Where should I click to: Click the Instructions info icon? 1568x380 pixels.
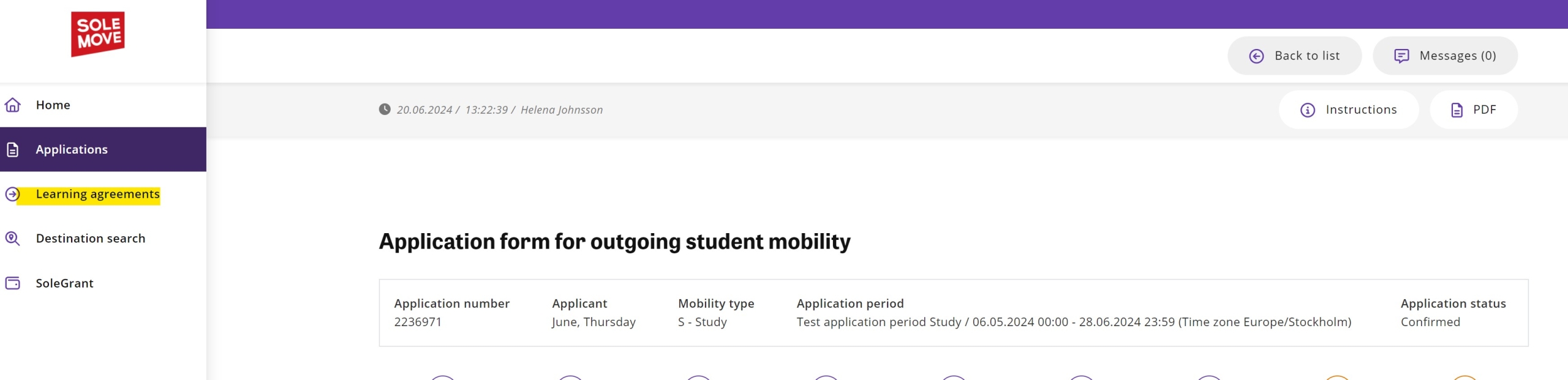(1308, 110)
